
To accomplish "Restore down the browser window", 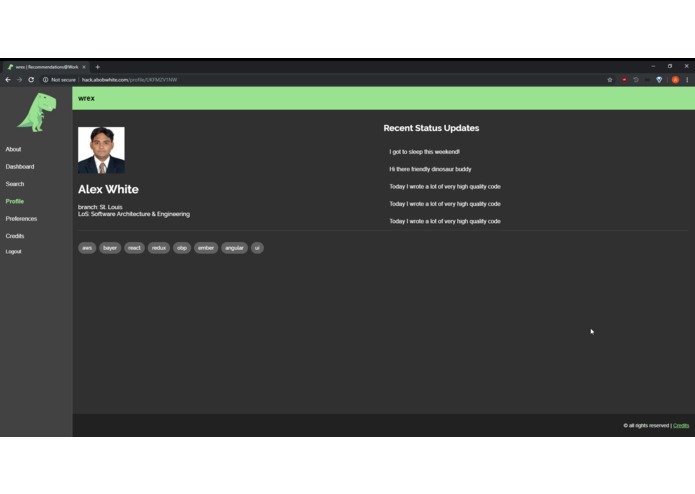I will [x=670, y=66].
